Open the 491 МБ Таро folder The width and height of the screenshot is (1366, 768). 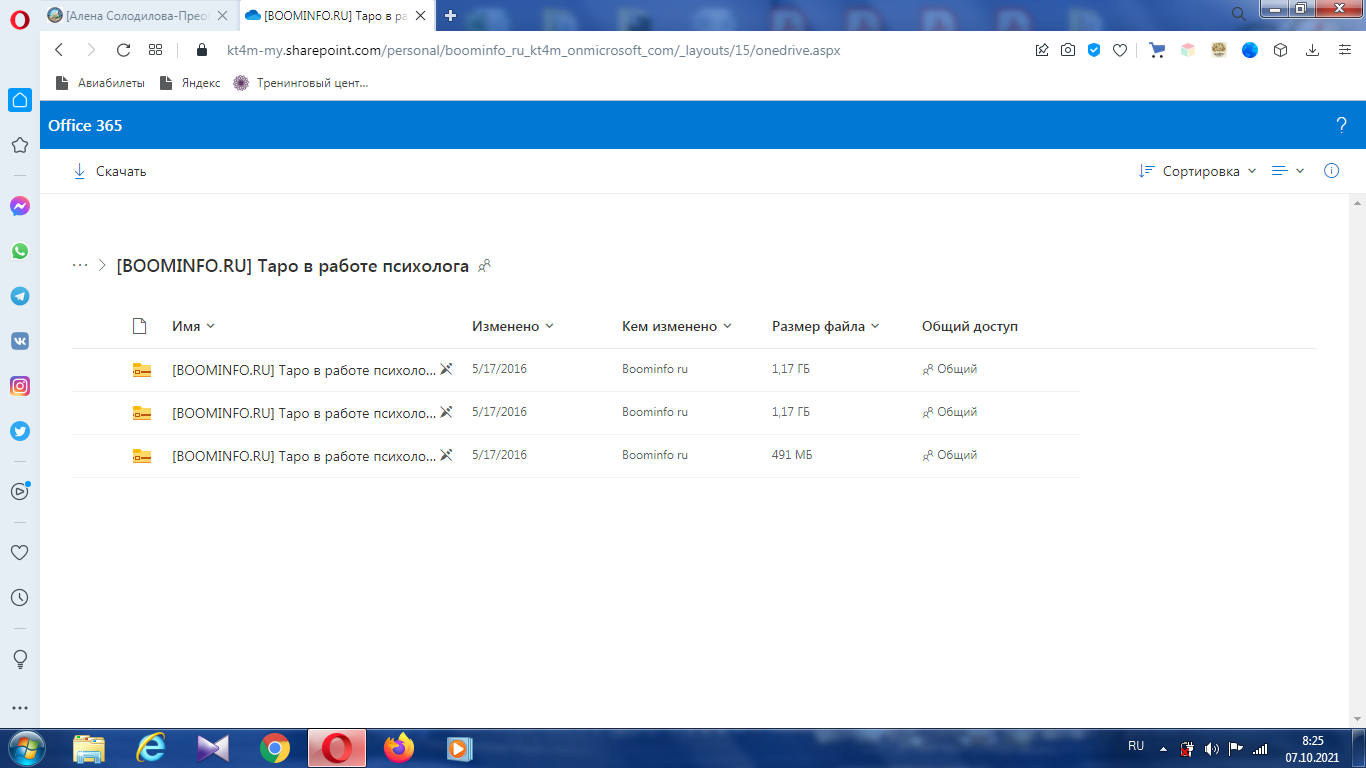(304, 455)
